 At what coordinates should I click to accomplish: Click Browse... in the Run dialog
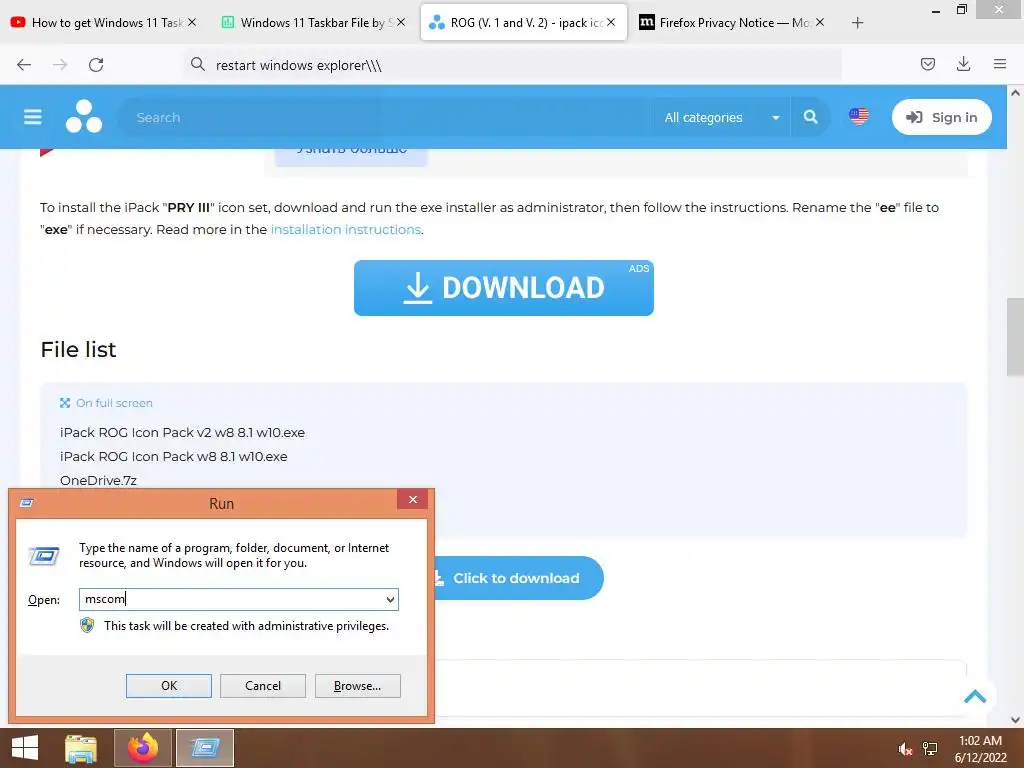point(357,686)
